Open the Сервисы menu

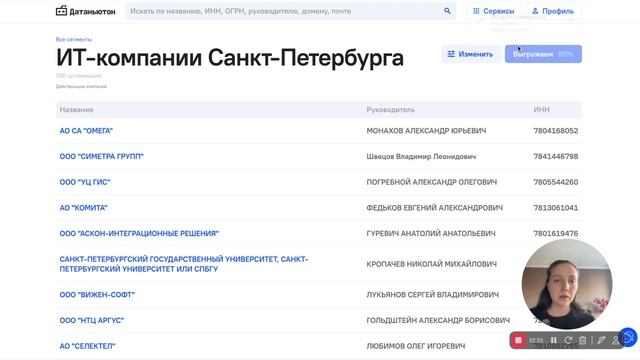[493, 11]
